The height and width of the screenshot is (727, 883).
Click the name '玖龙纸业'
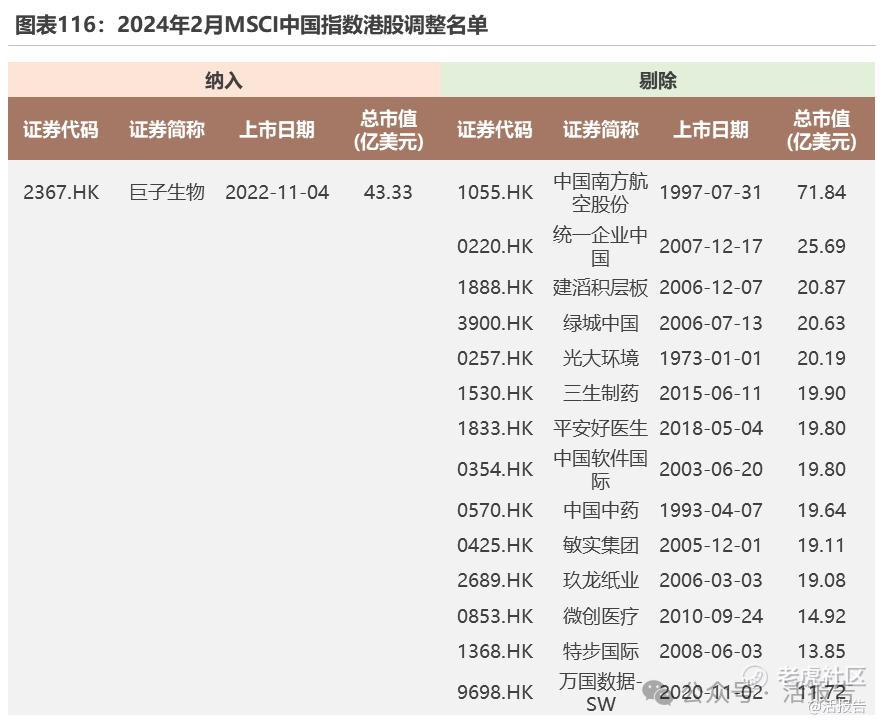600,581
